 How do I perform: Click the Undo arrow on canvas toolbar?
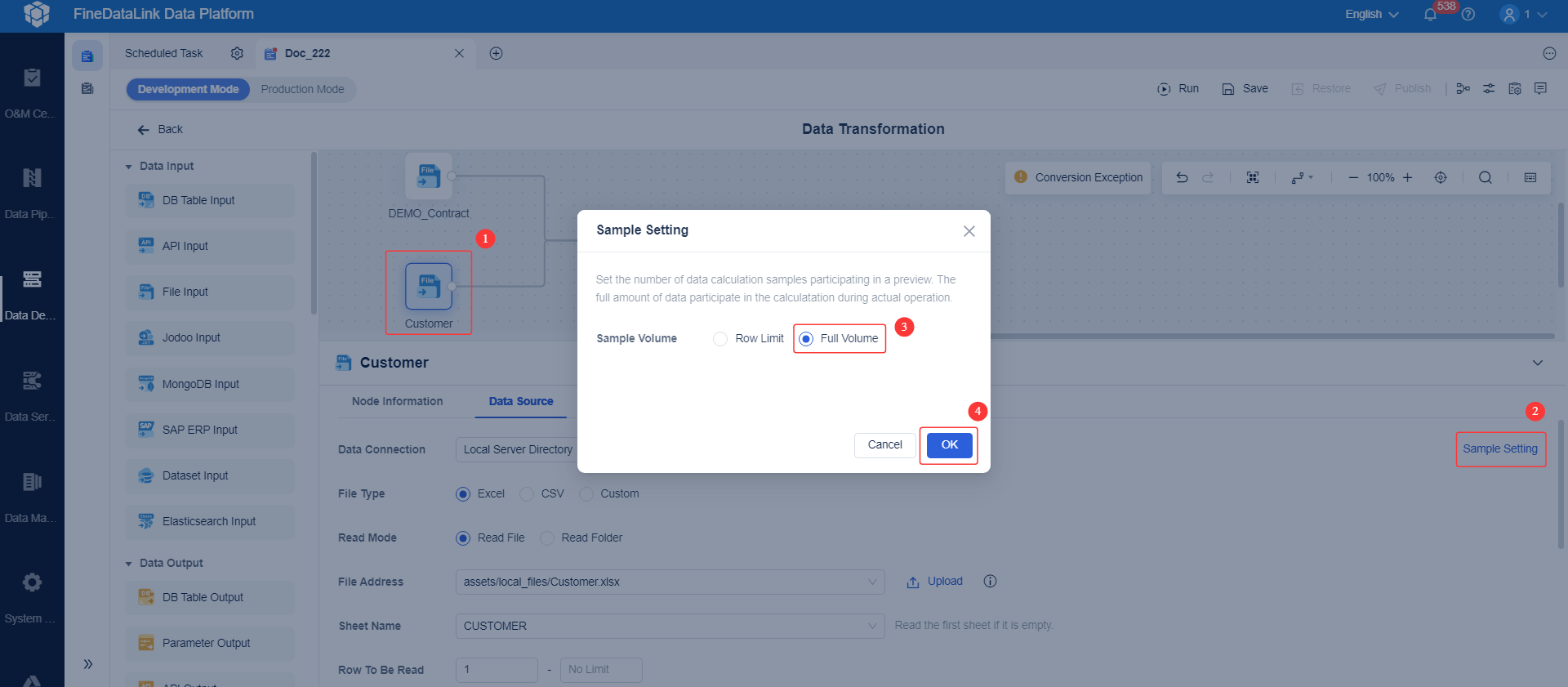(1182, 177)
